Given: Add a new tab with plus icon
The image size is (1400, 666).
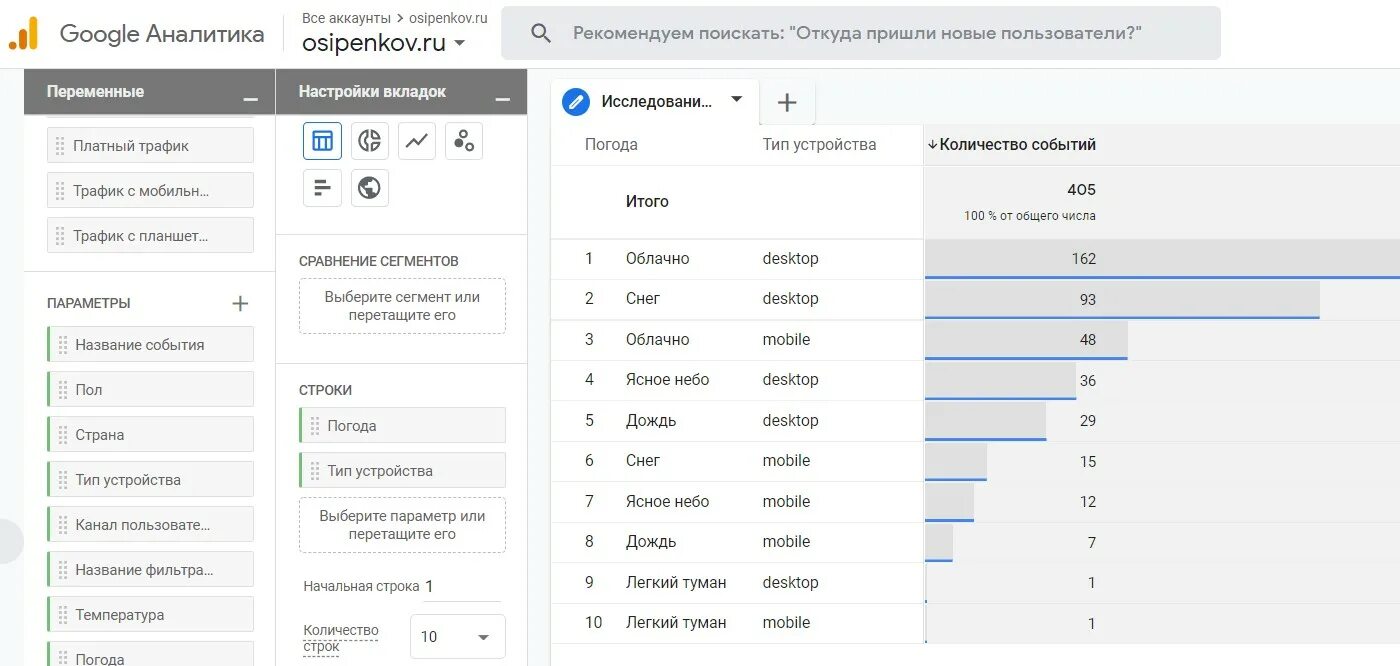Looking at the screenshot, I should click(x=787, y=102).
